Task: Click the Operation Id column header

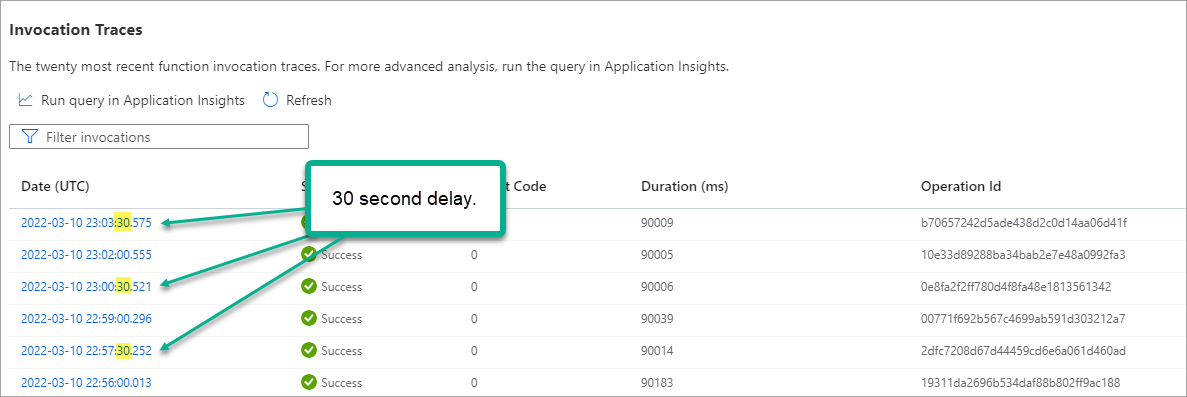Action: (961, 186)
